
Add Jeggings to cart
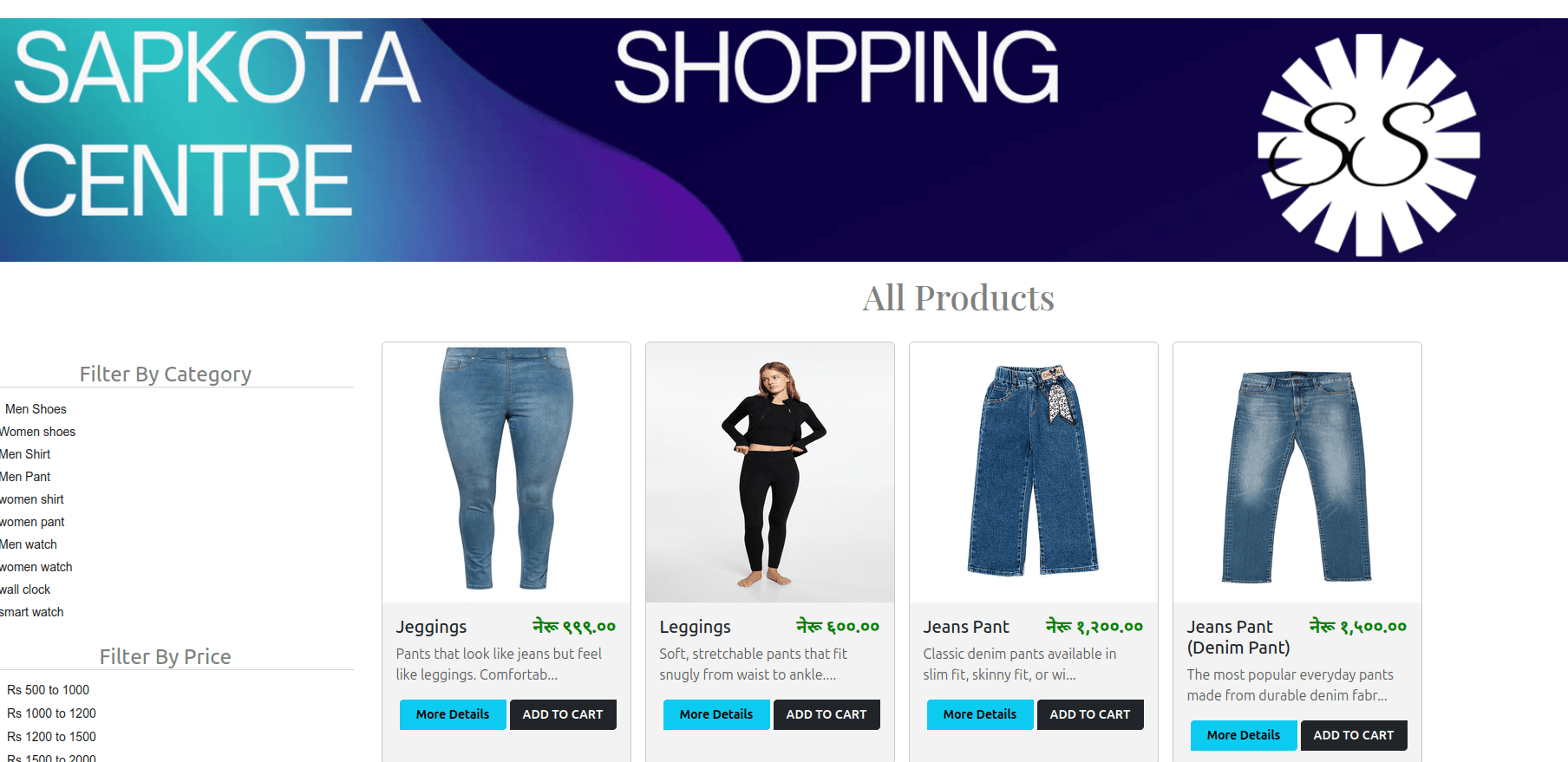pos(563,714)
